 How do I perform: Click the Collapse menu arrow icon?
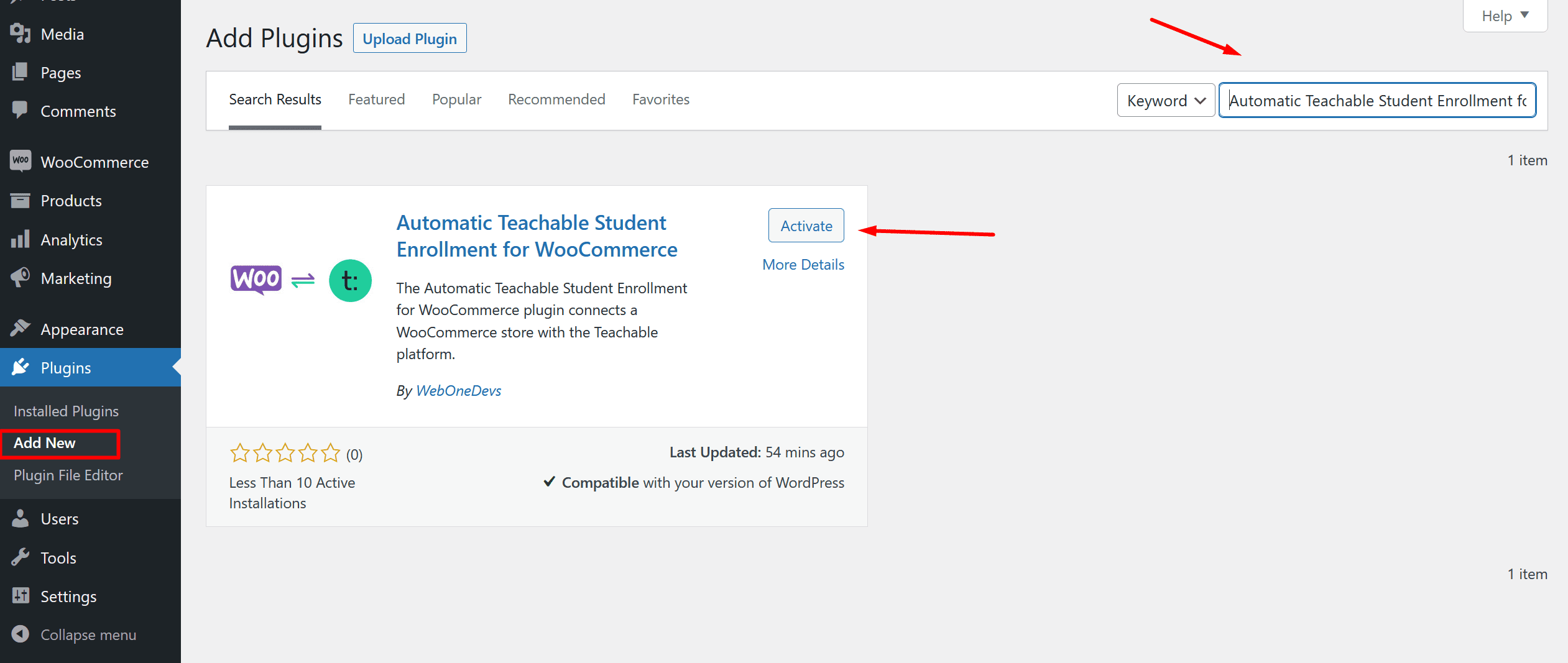pyautogui.click(x=21, y=634)
